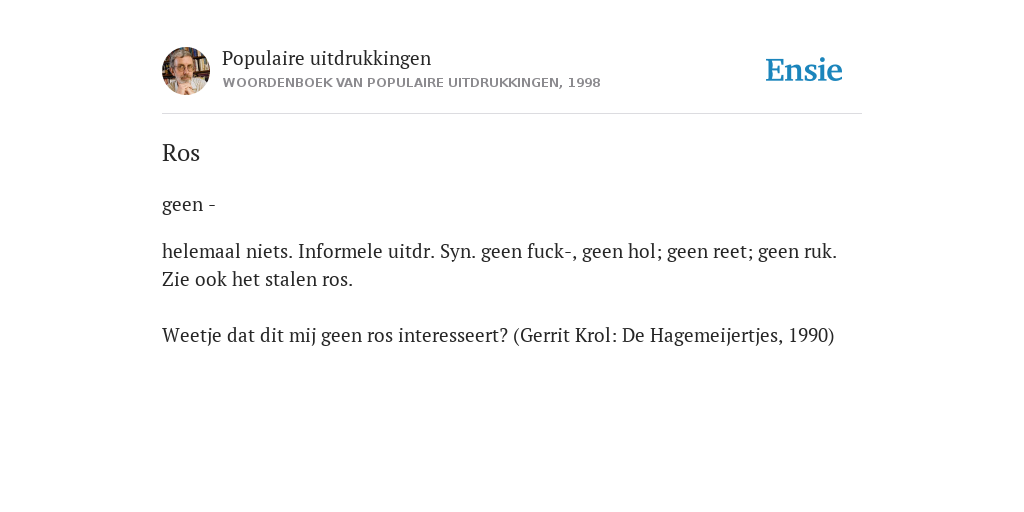Image resolution: width=1024 pixels, height=512 pixels.
Task: Click the 'Zie ook het stalen ros' reference
Action: point(257,280)
